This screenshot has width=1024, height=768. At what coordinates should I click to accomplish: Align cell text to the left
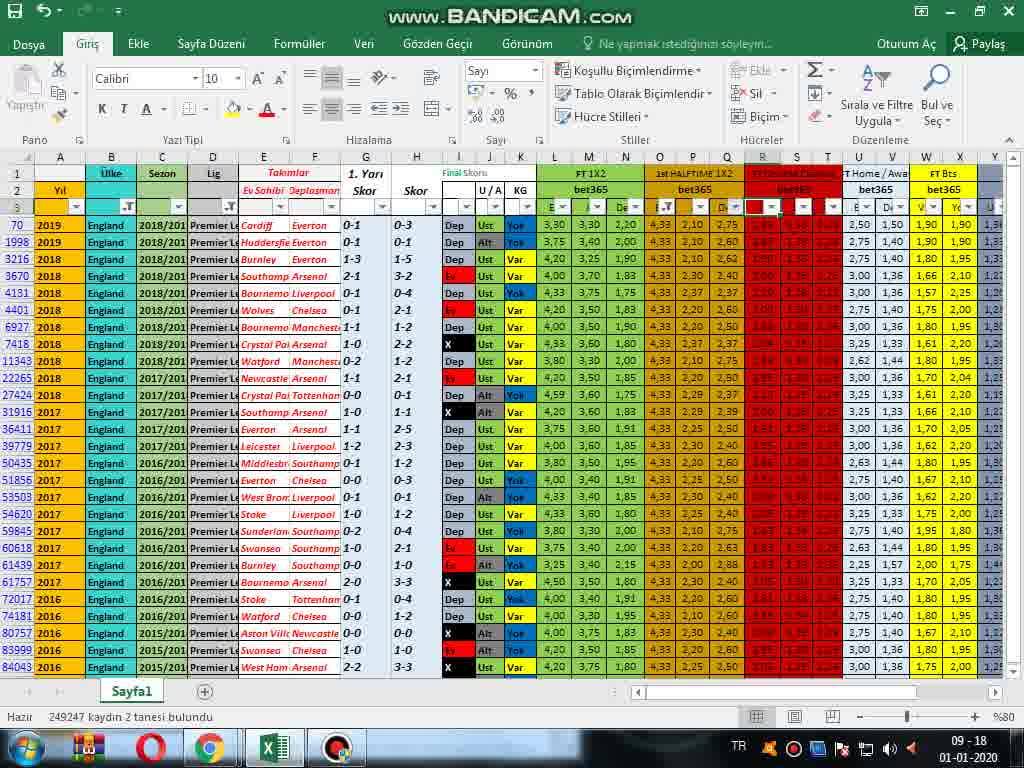click(310, 108)
